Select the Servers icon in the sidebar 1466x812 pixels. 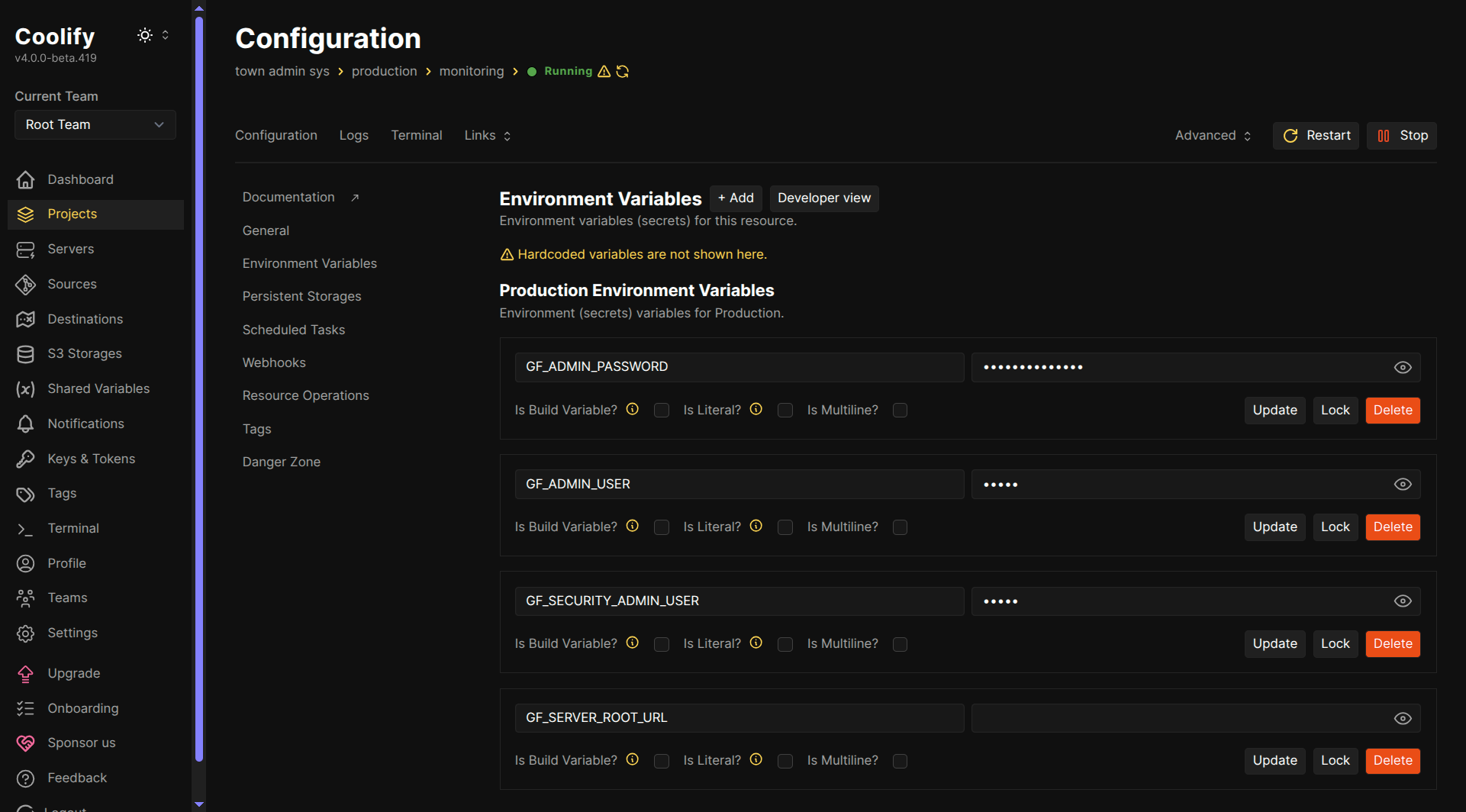pos(25,249)
